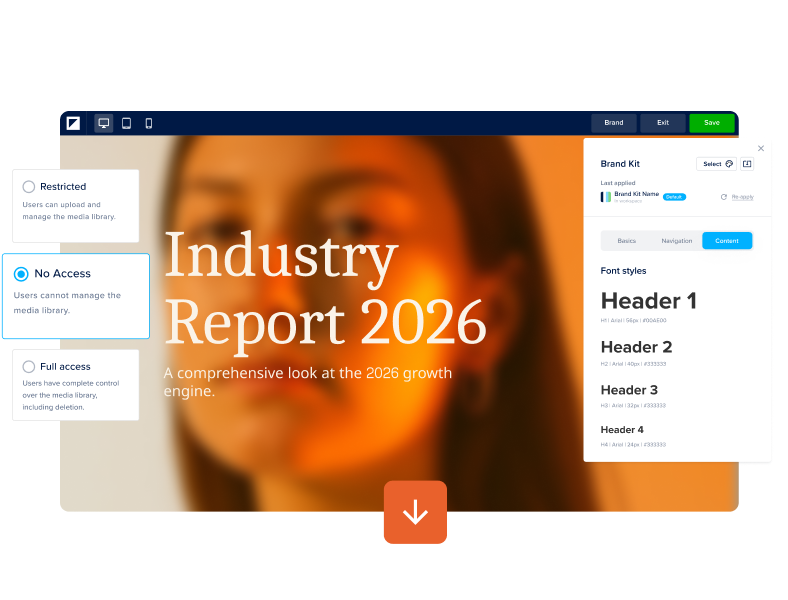788x600 pixels.
Task: Switch to mobile phone preview mode
Action: click(x=149, y=123)
